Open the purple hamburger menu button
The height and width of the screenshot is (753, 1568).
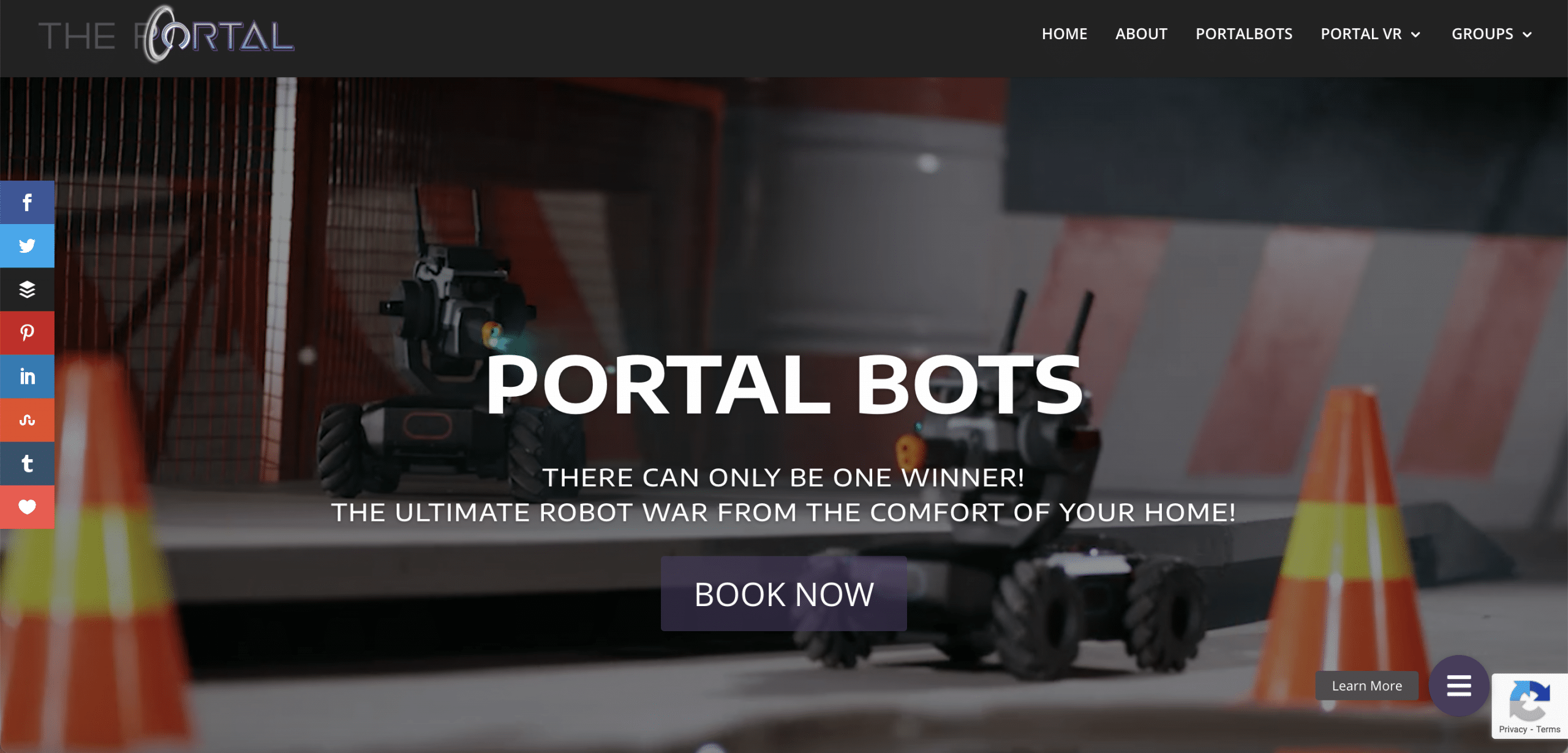tap(1459, 686)
